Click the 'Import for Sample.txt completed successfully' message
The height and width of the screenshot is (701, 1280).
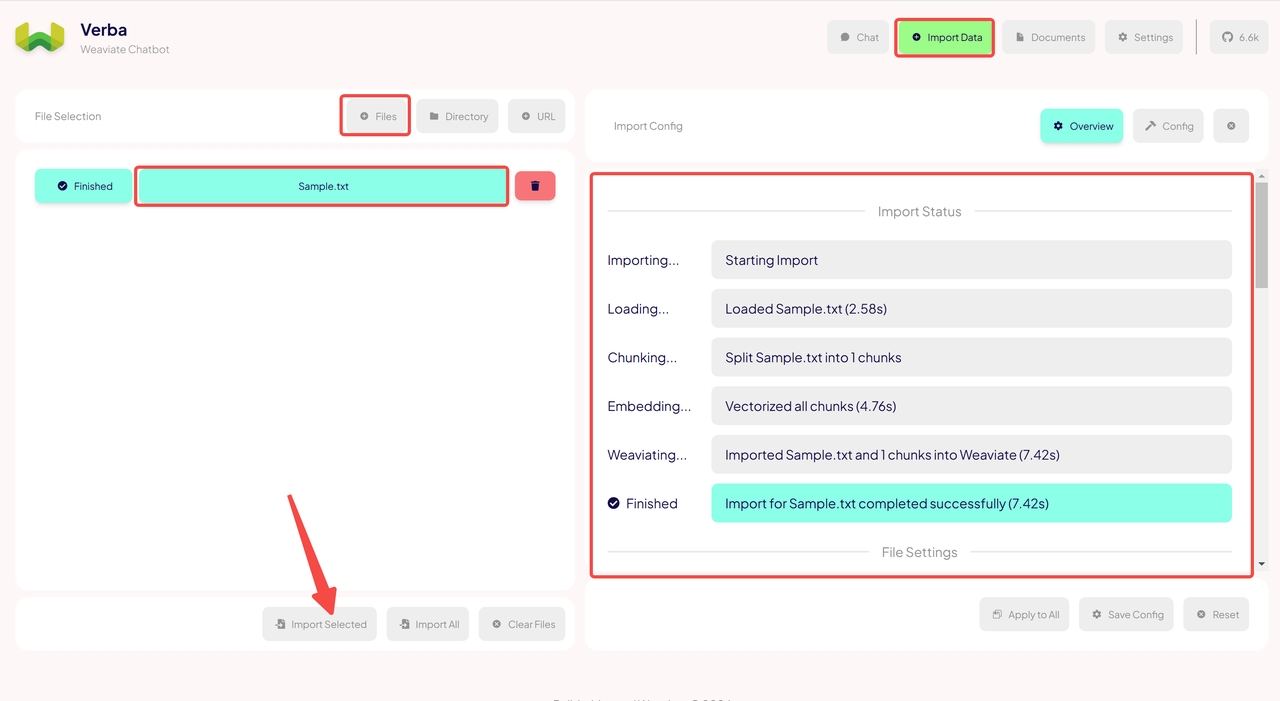[971, 504]
